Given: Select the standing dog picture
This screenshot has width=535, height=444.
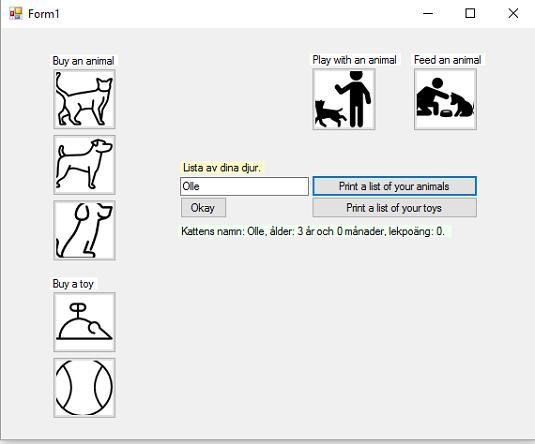Looking at the screenshot, I should tap(84, 165).
